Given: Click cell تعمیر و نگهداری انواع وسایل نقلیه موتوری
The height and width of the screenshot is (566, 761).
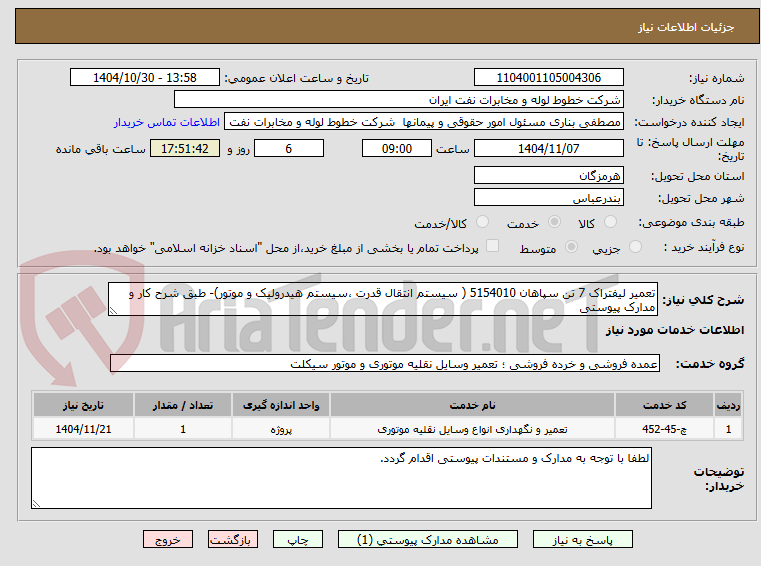Looking at the screenshot, I should point(472,429).
